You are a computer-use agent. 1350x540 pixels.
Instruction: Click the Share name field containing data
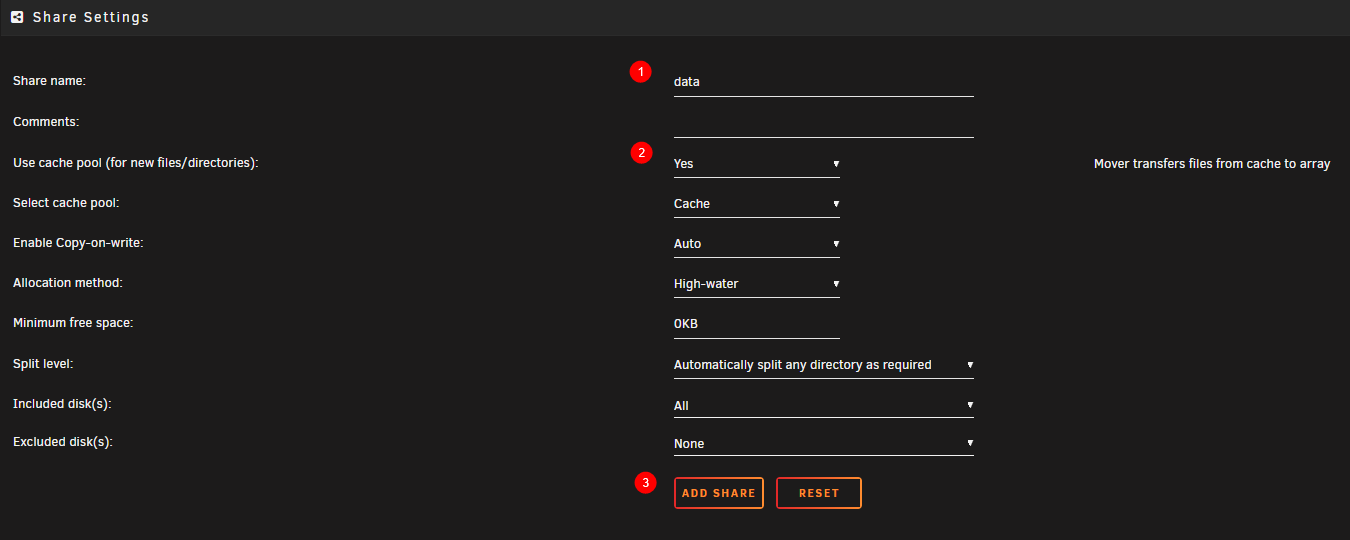click(x=823, y=82)
